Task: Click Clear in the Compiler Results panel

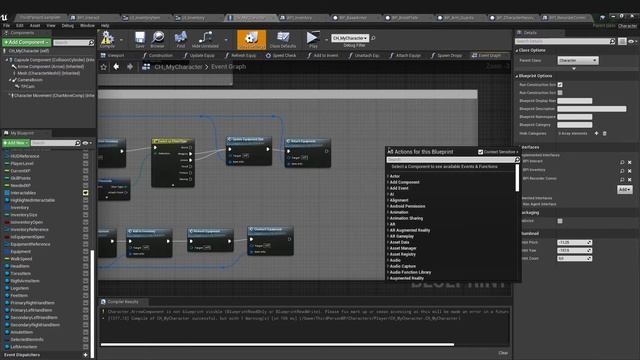Action: pyautogui.click(x=503, y=353)
